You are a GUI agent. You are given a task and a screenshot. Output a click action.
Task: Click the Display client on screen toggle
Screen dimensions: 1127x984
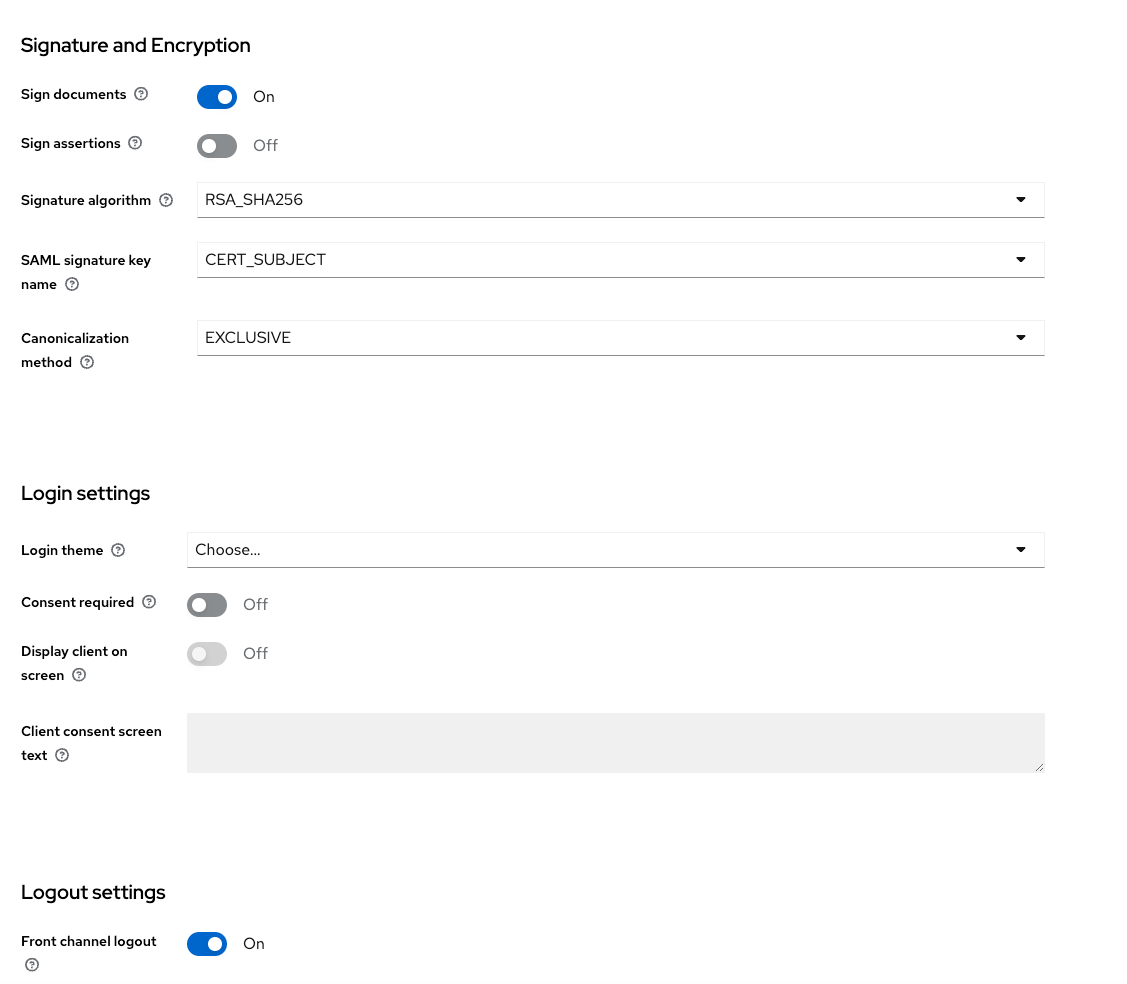(x=207, y=654)
